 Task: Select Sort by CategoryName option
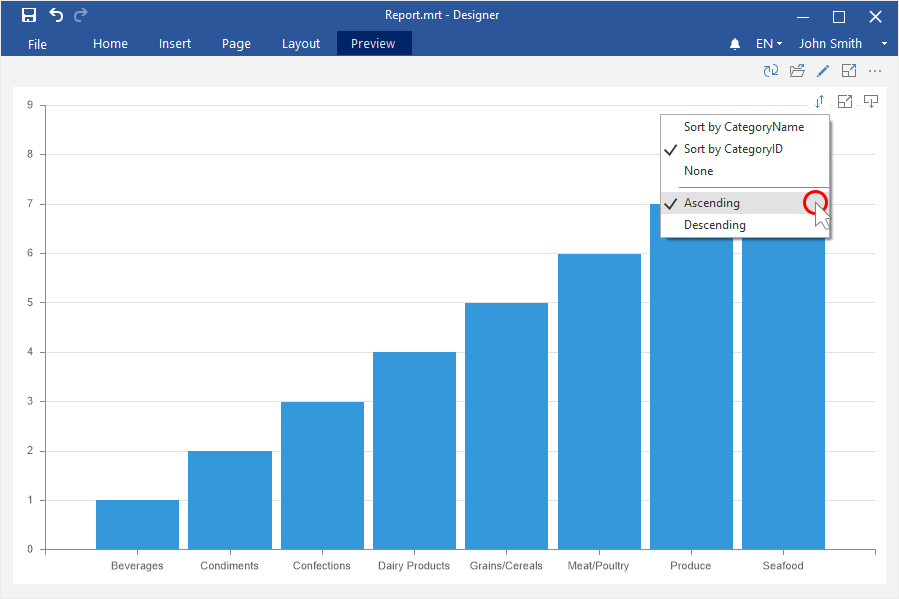[743, 127]
